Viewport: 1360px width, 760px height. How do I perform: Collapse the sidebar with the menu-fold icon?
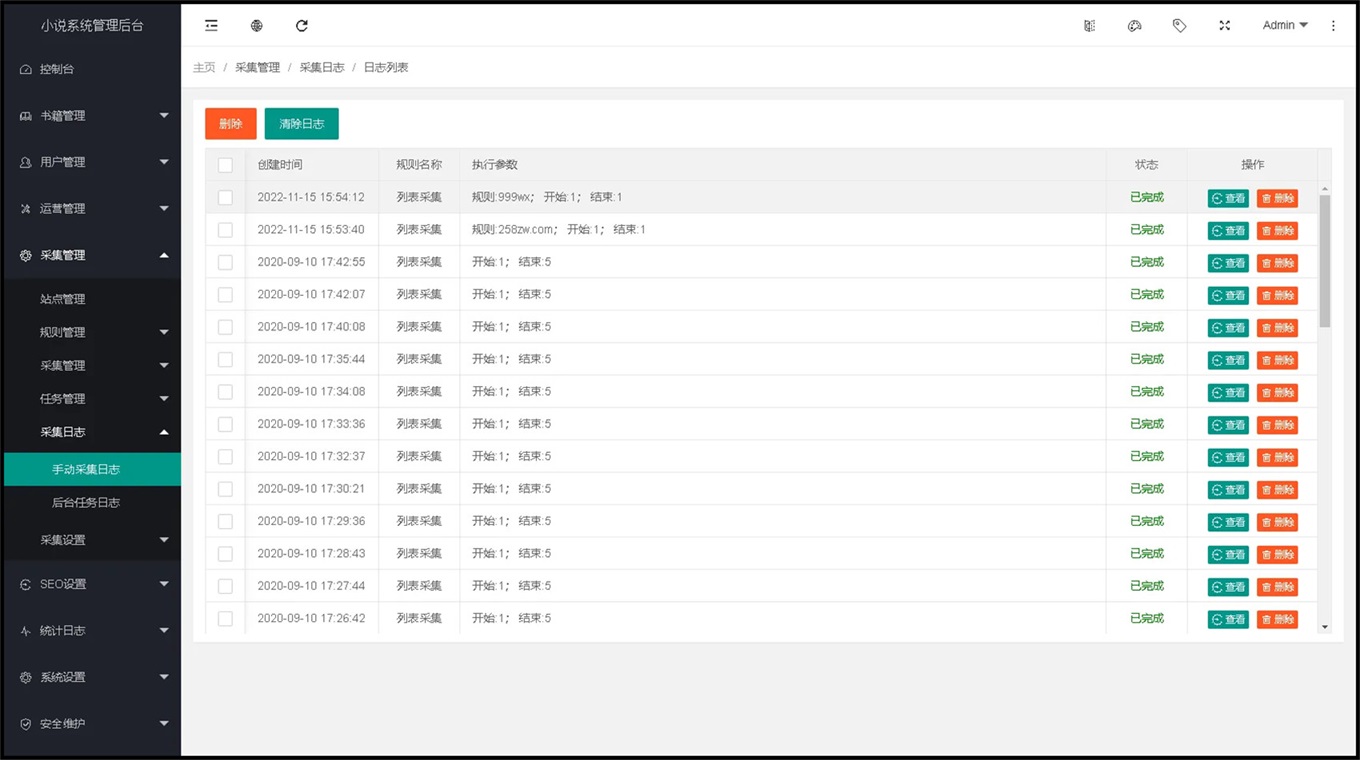[211, 26]
